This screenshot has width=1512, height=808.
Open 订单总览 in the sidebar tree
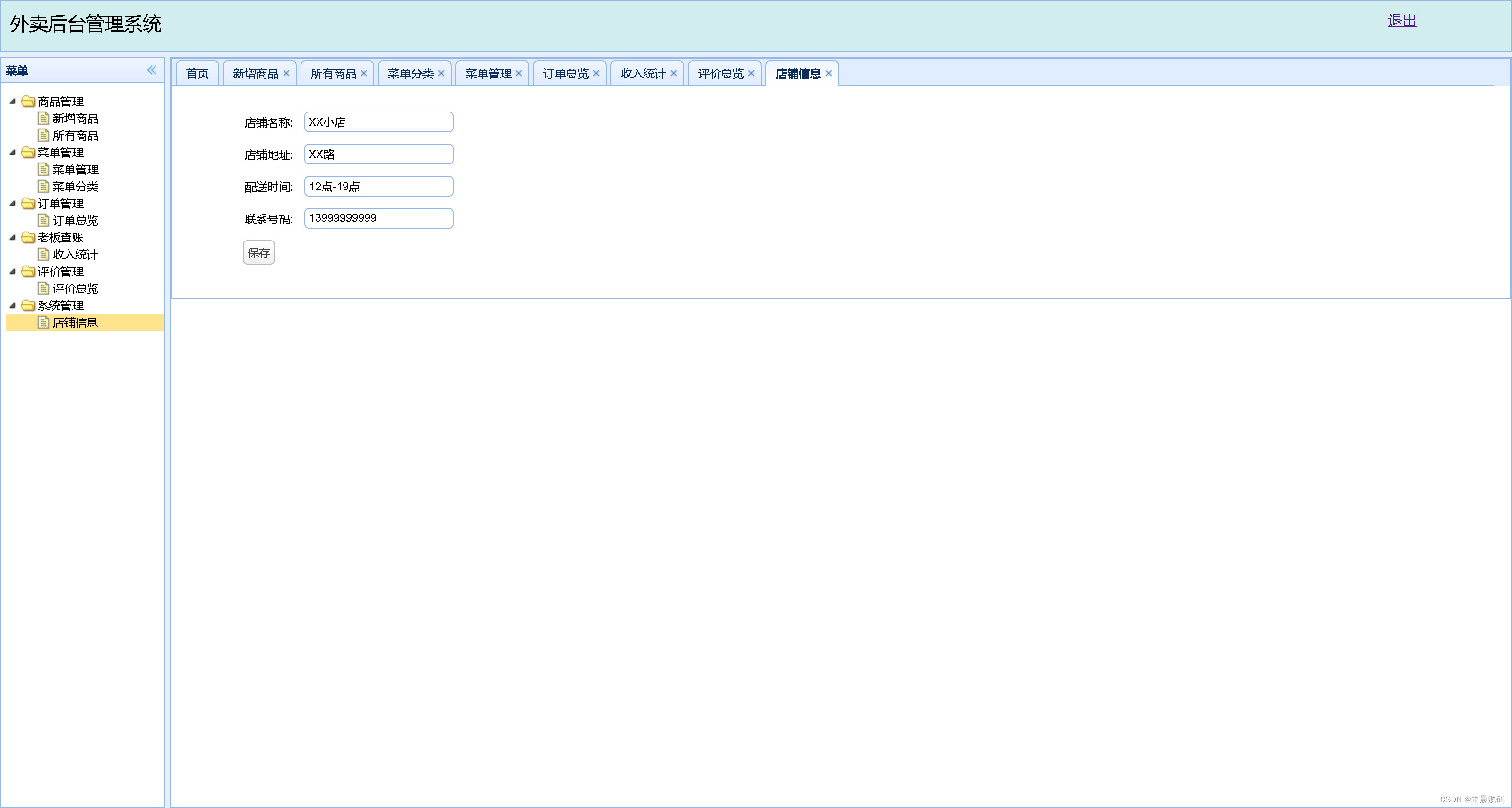[75, 221]
